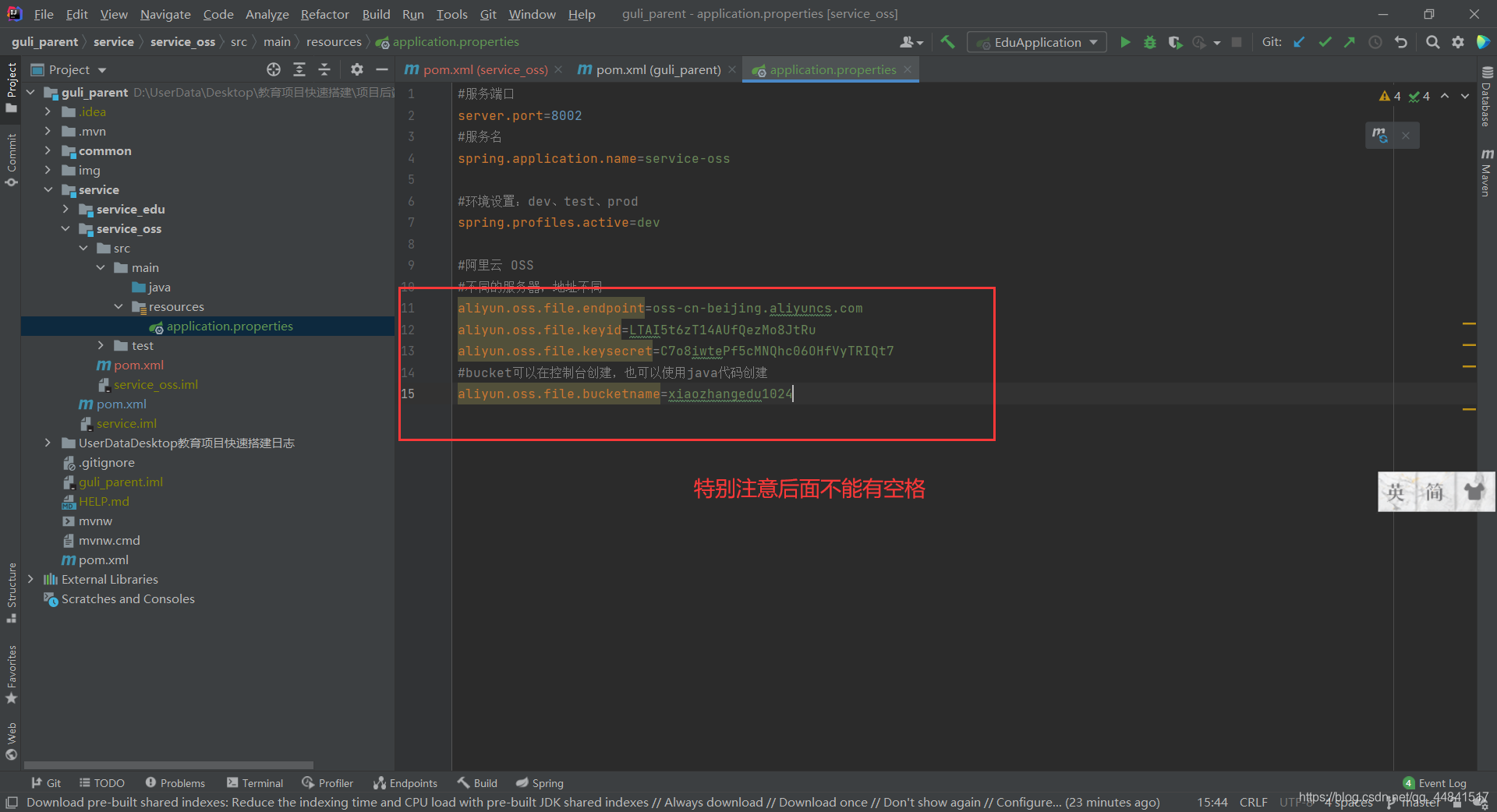
Task: Open the Spring tool window
Action: [x=540, y=783]
